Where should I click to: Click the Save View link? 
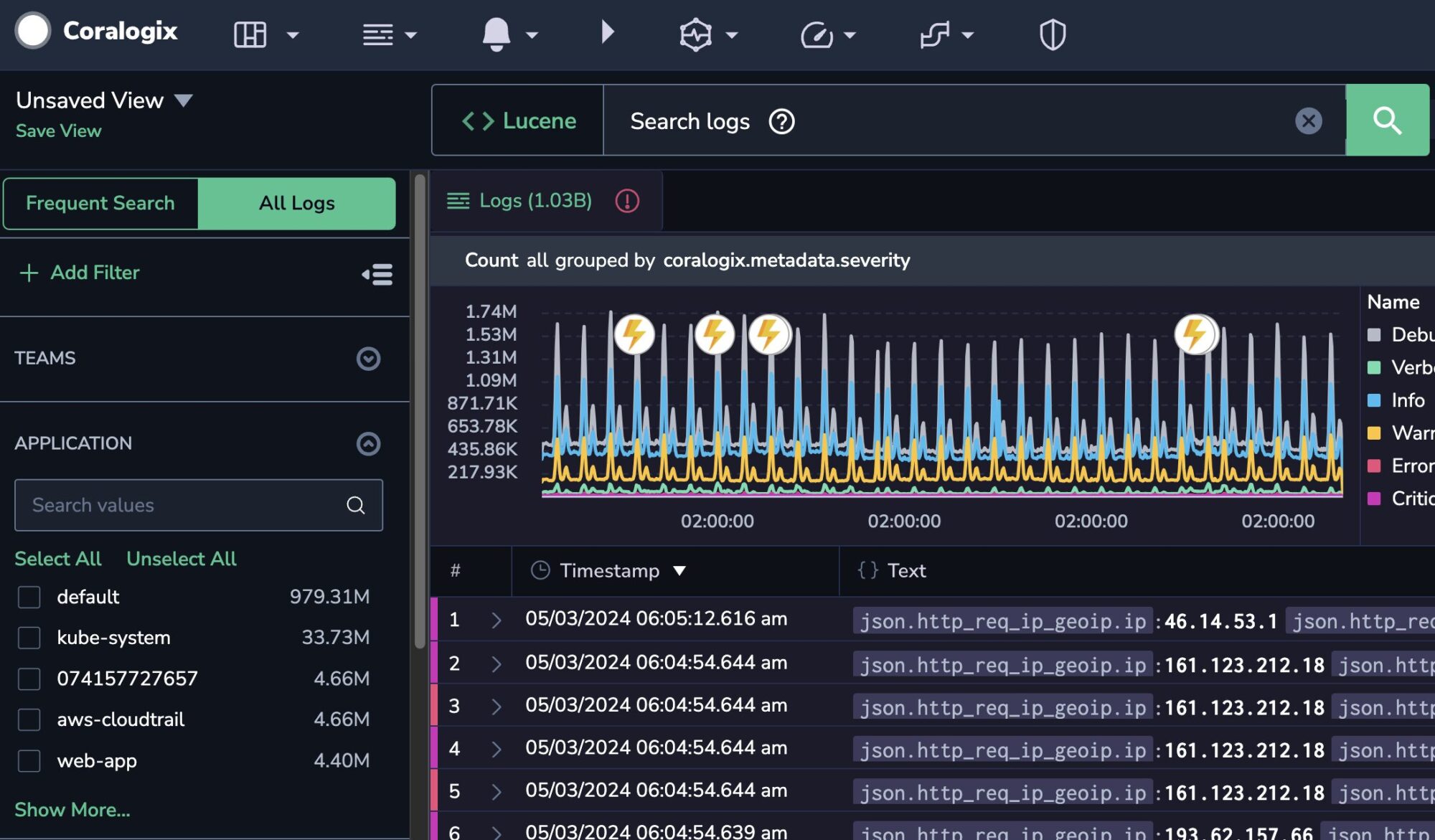click(x=58, y=130)
